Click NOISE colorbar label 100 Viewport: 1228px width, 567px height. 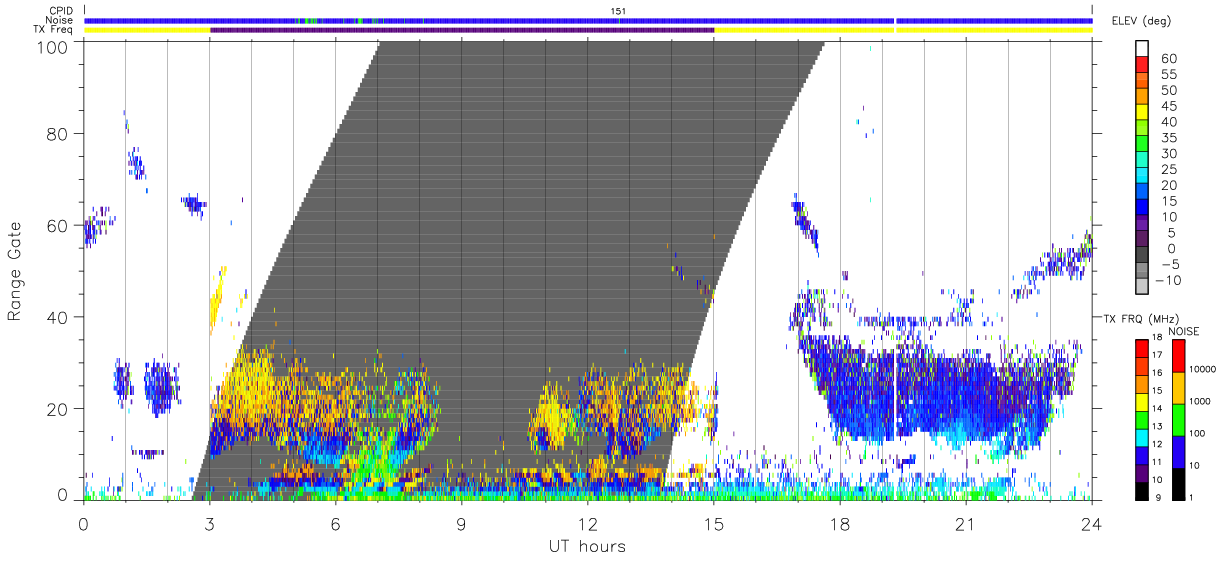1197,434
